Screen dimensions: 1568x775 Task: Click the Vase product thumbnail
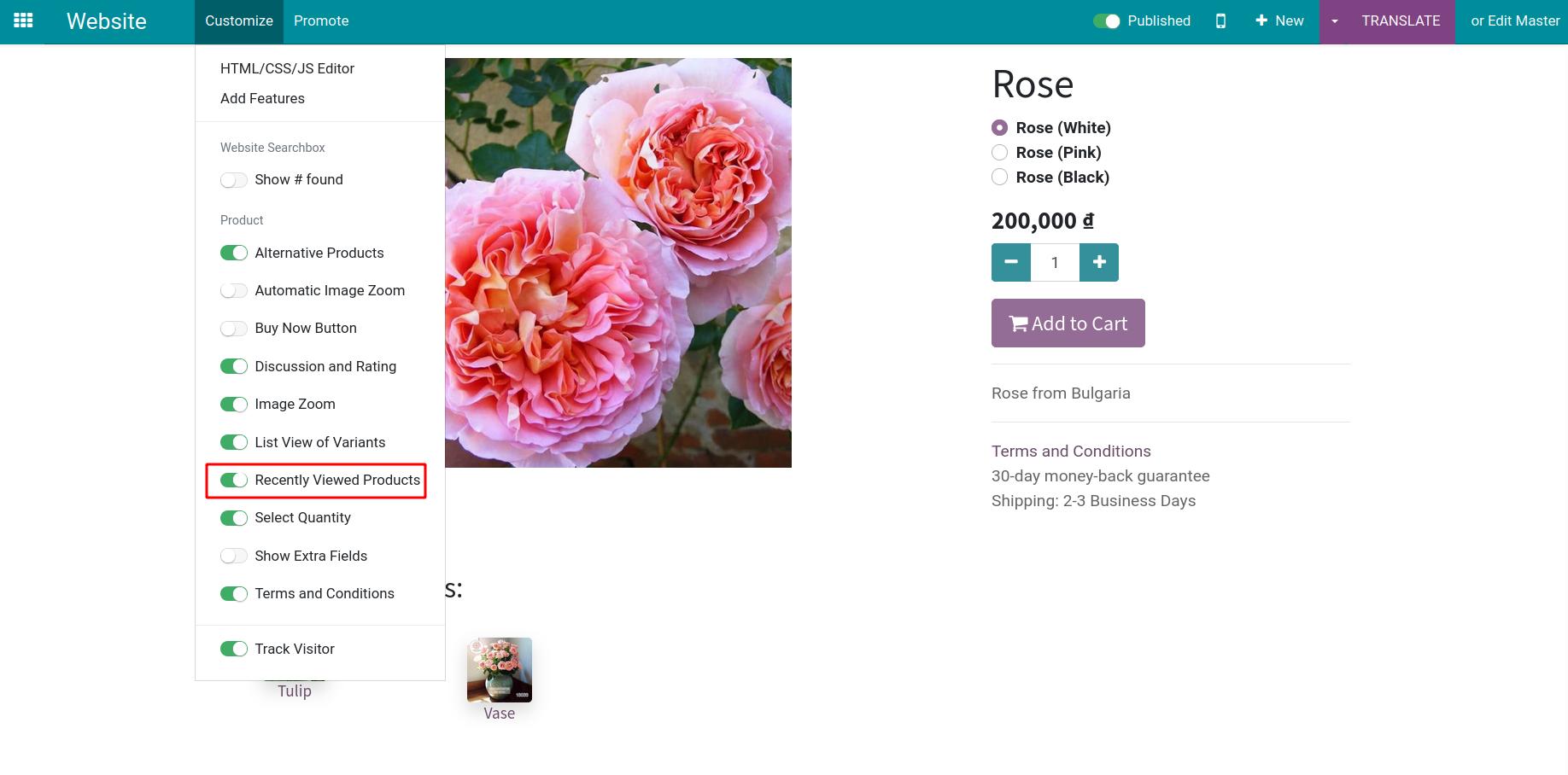(500, 669)
